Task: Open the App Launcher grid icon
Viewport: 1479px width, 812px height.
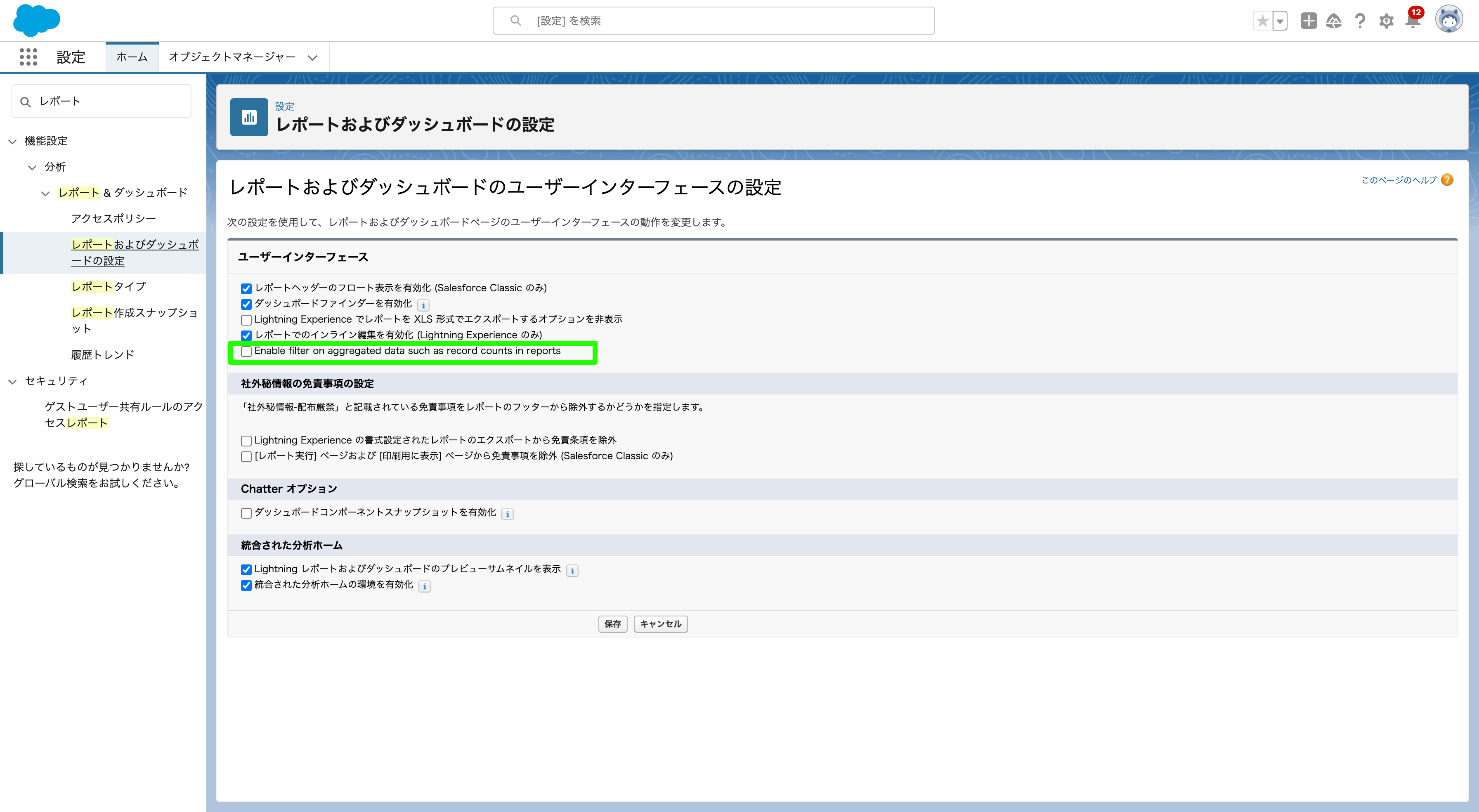Action: tap(28, 57)
